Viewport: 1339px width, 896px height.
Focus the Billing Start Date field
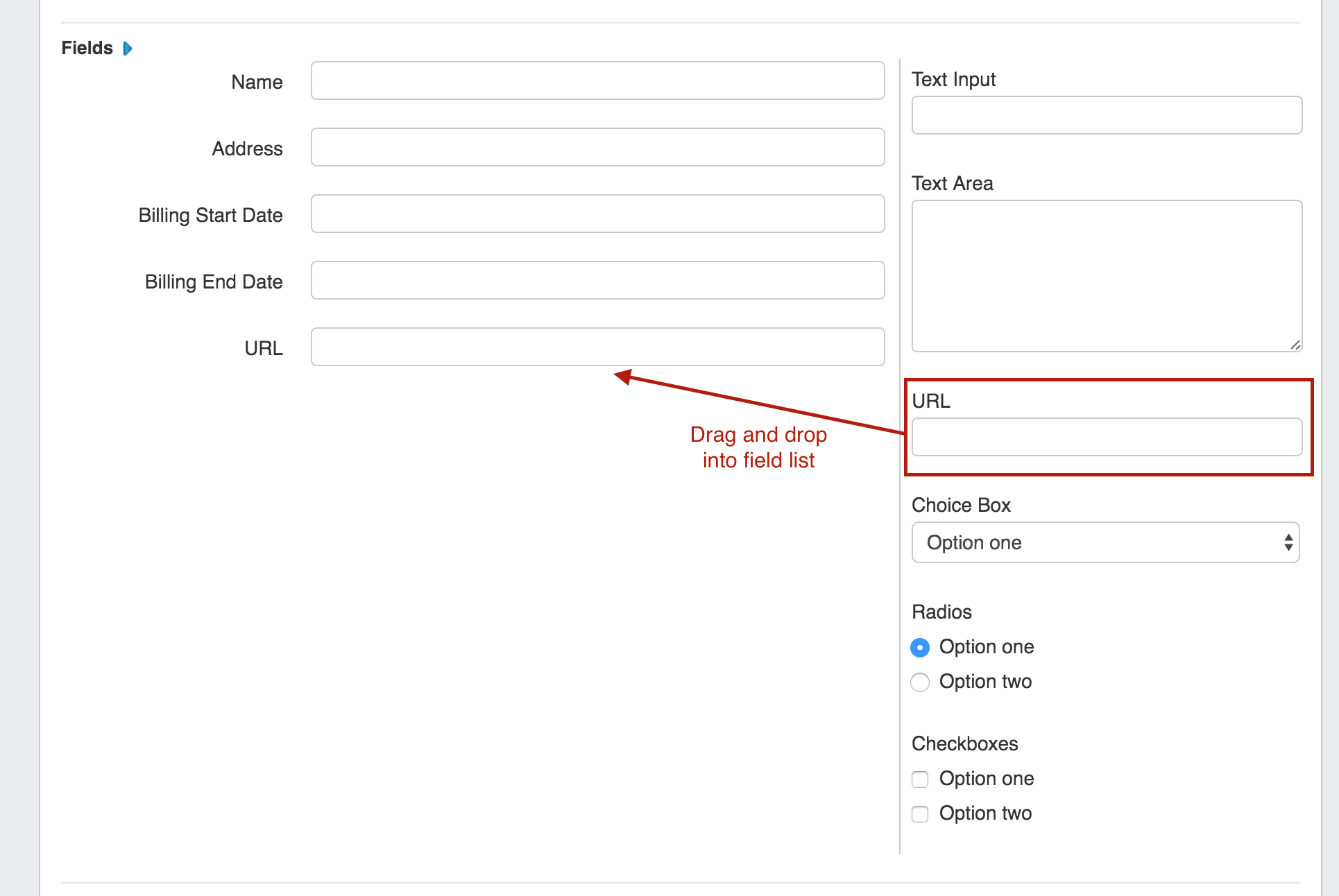(x=597, y=214)
